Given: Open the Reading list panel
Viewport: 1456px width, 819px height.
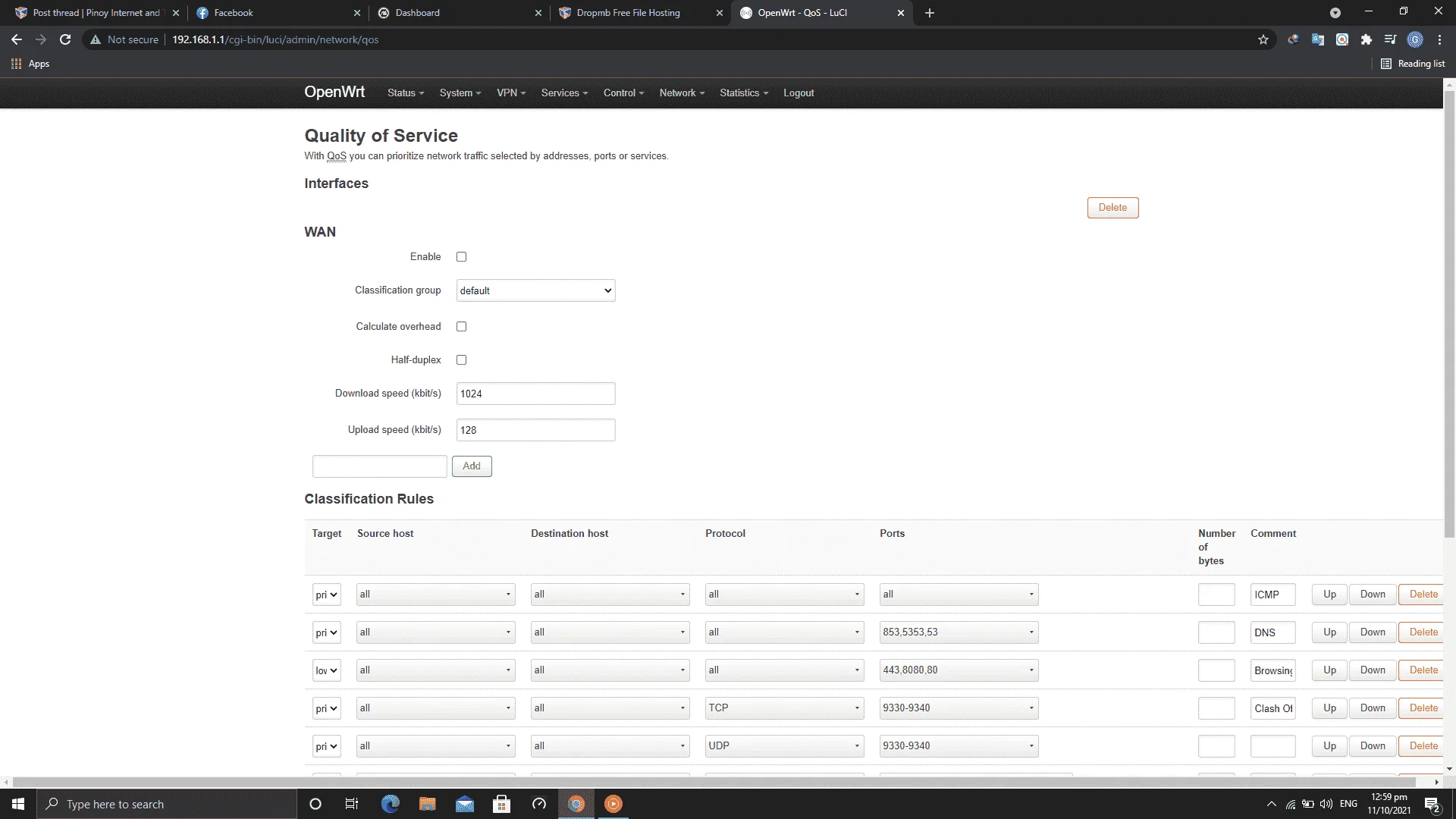Looking at the screenshot, I should [1413, 64].
